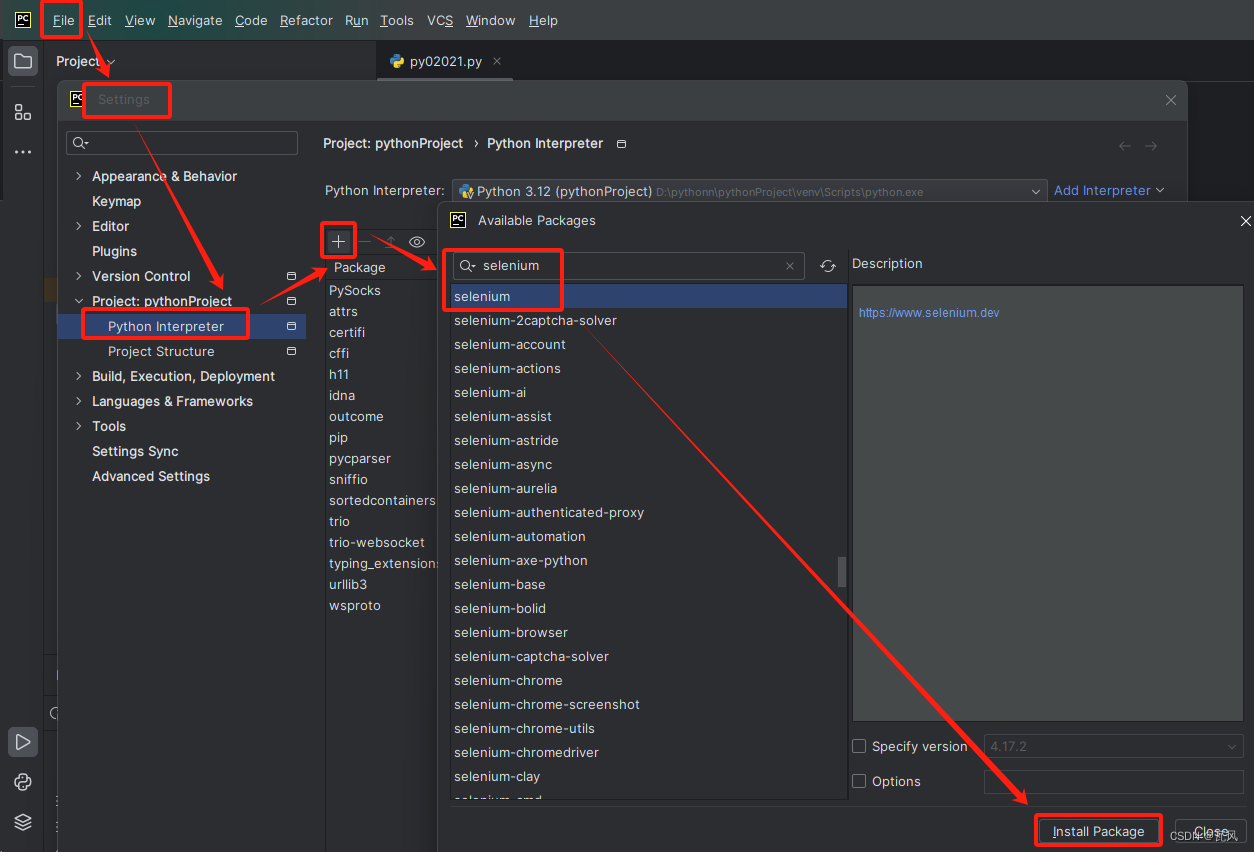Image resolution: width=1254 pixels, height=852 pixels.
Task: Open the Edit menu
Action: coord(100,20)
